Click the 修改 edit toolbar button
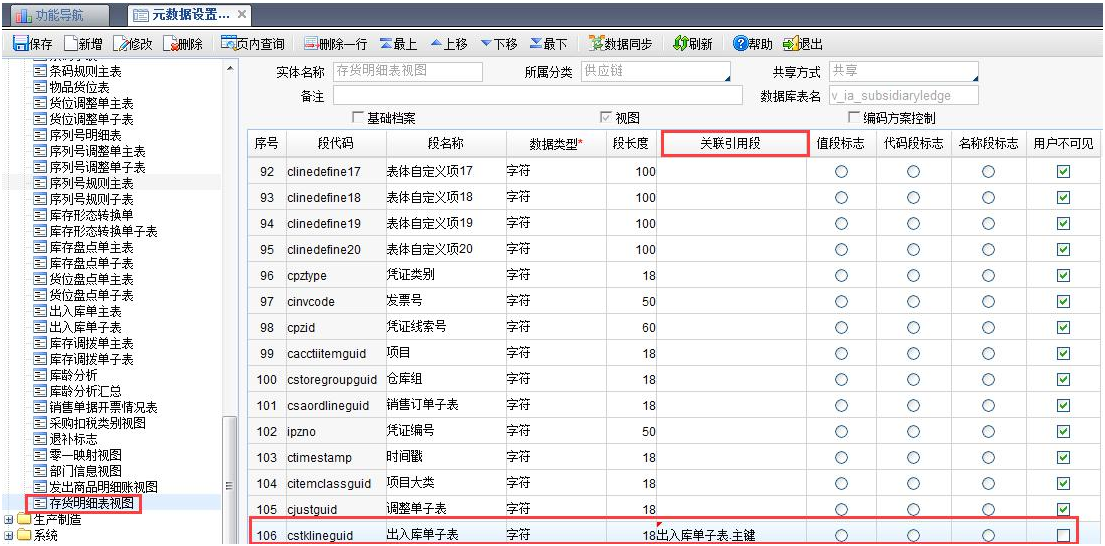This screenshot has width=1105, height=546. (x=133, y=44)
